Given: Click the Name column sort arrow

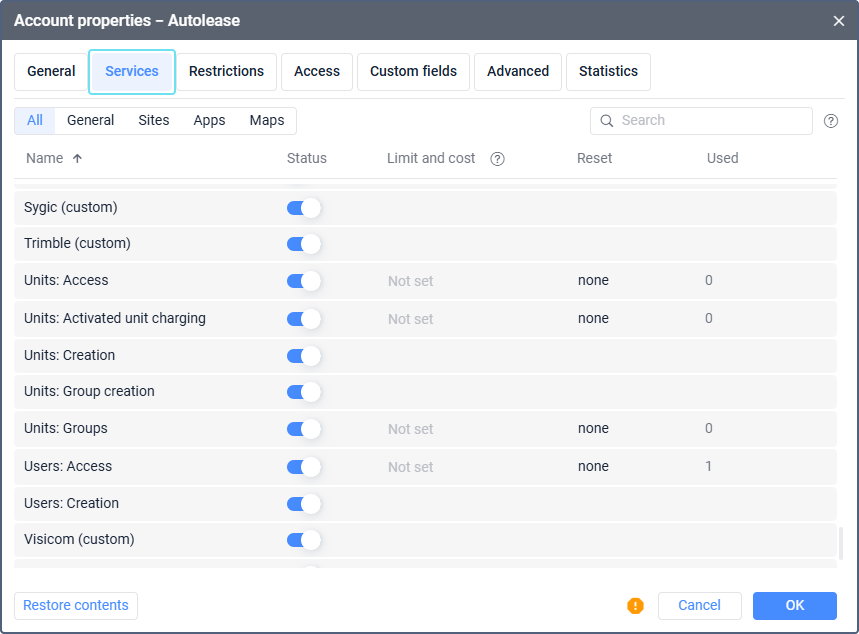Looking at the screenshot, I should (77, 158).
